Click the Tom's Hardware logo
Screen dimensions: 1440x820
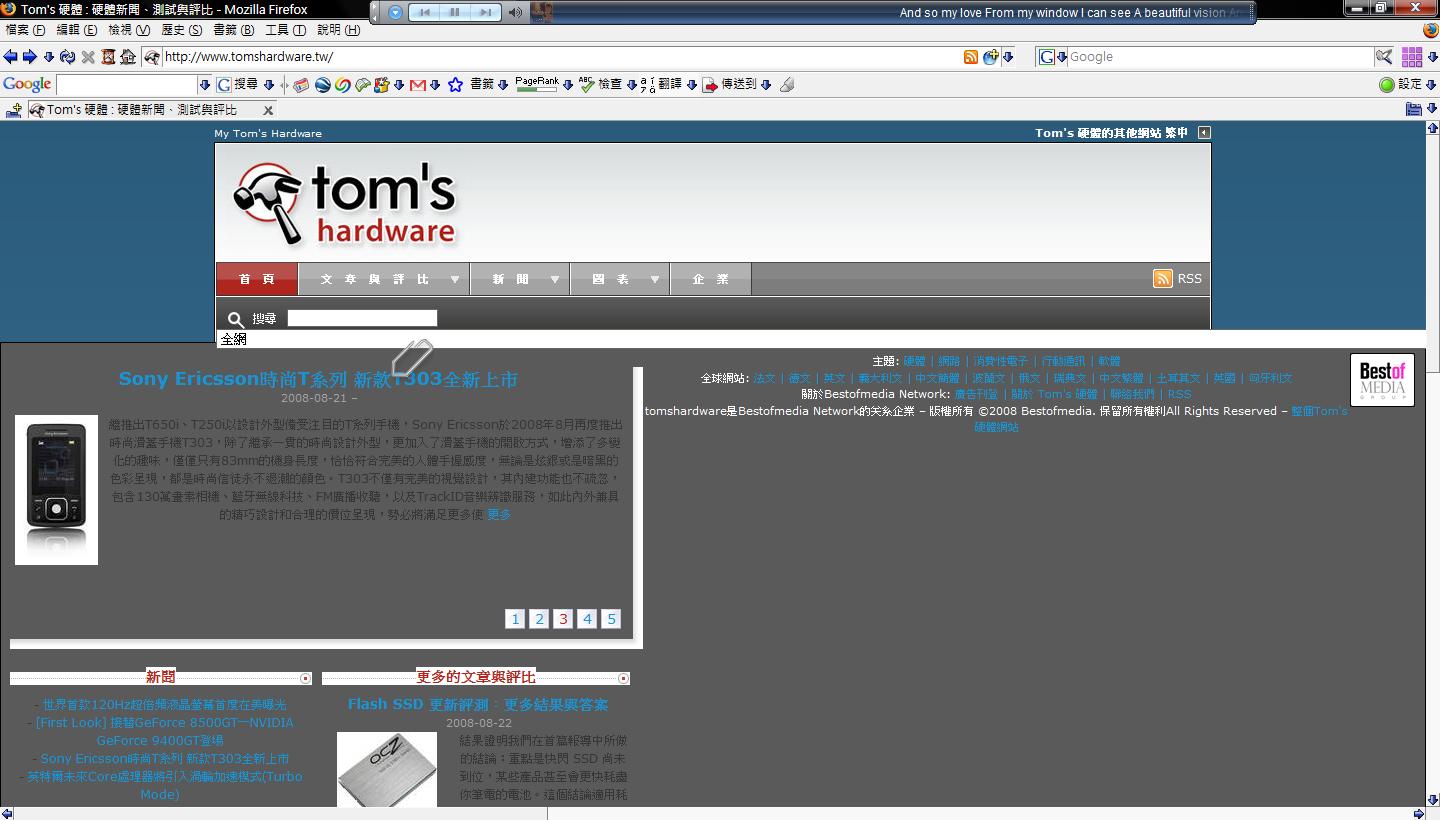tap(345, 204)
